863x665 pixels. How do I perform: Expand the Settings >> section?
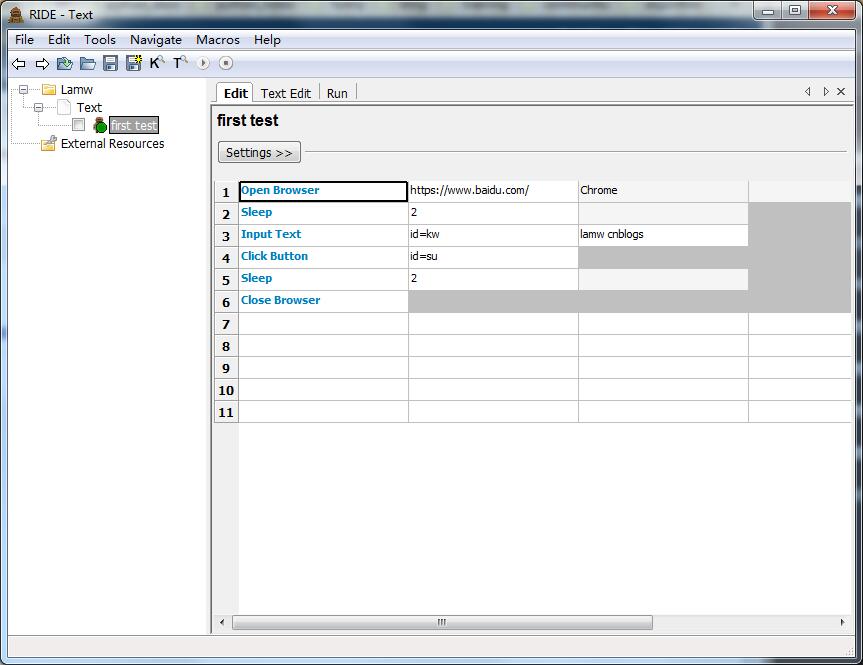pos(259,152)
